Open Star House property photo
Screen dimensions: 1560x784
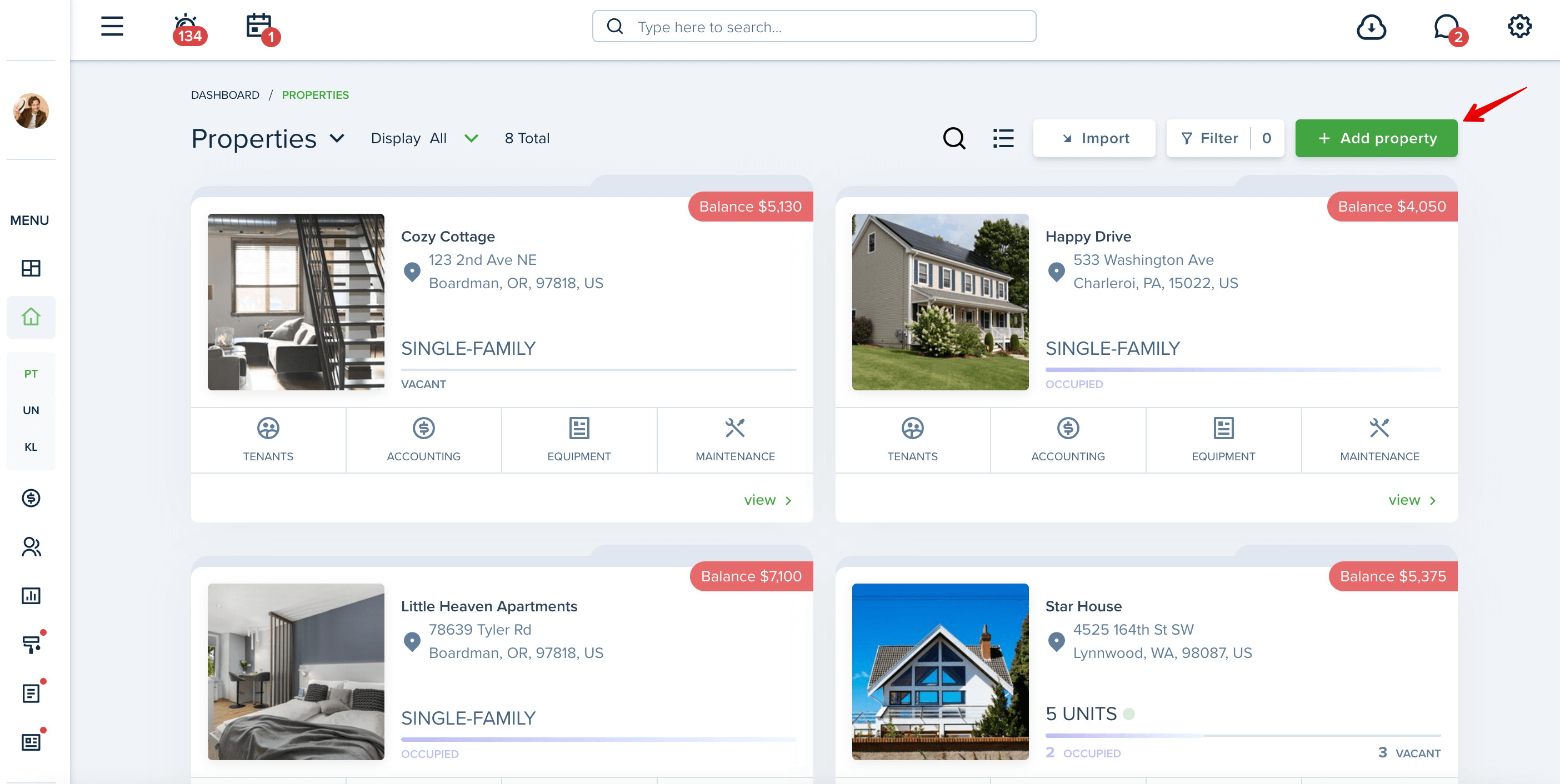point(940,671)
